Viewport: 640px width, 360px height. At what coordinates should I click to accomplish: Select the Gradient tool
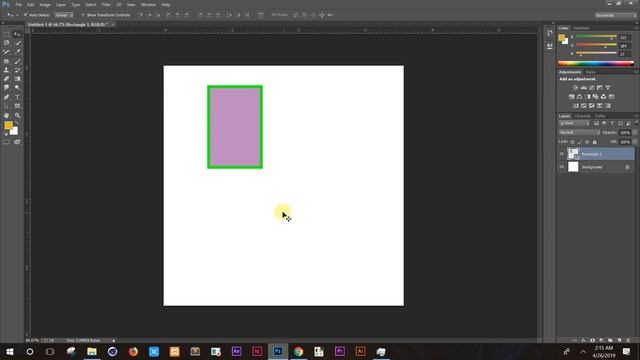17,79
